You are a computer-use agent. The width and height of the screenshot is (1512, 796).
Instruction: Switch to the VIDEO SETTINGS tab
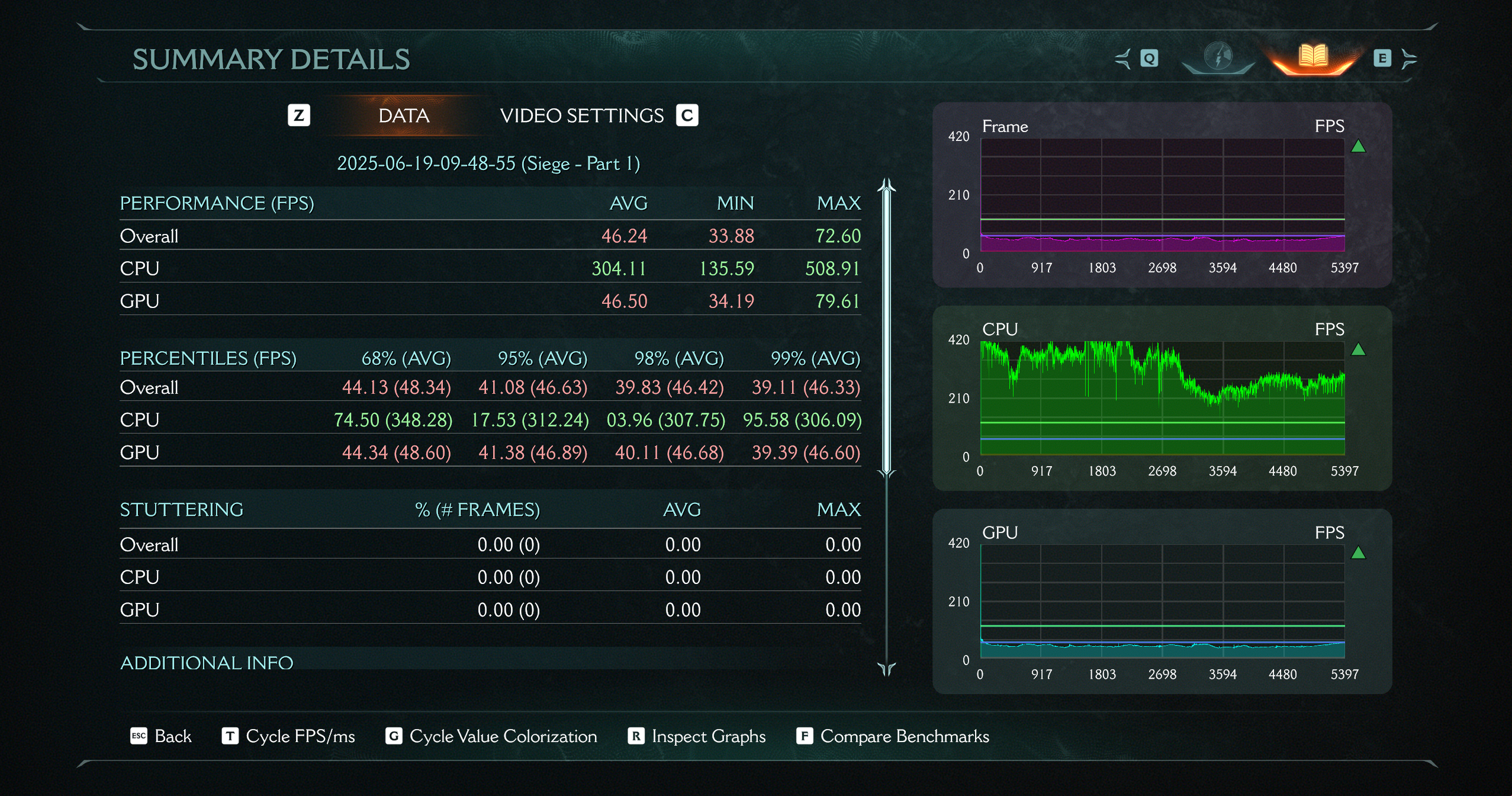coord(581,115)
